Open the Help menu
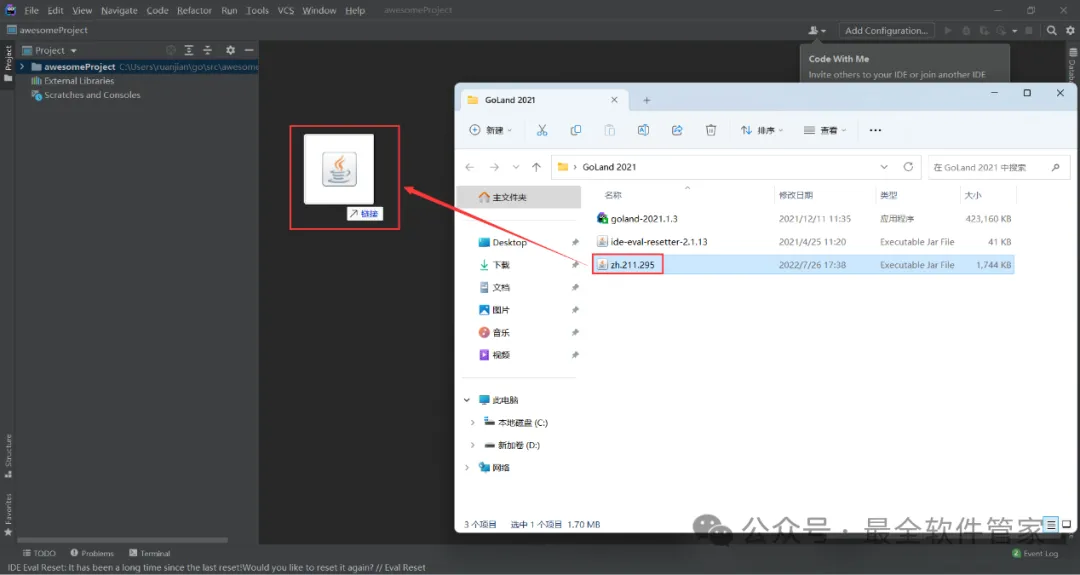The width and height of the screenshot is (1080, 575). point(355,10)
